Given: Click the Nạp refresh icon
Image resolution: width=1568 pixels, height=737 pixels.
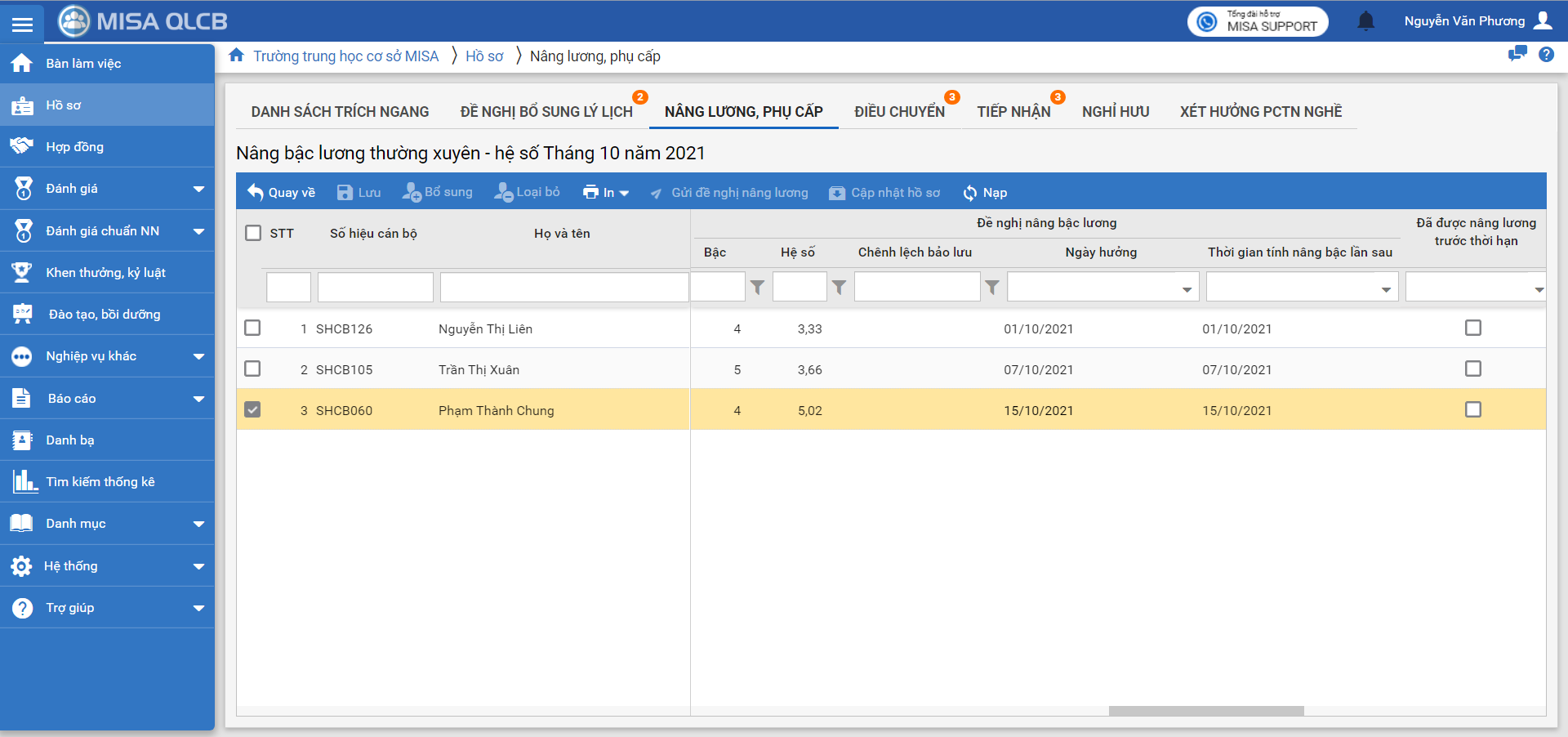Looking at the screenshot, I should [970, 193].
